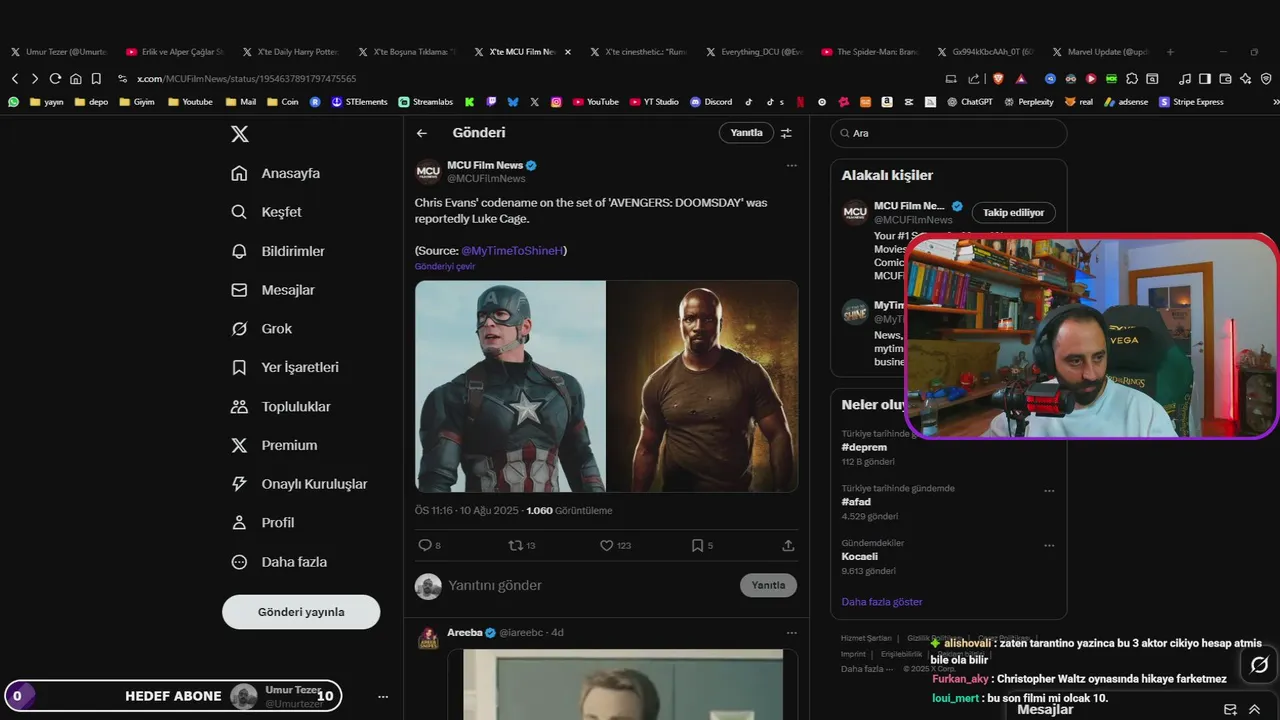Click the bookmark icon beside the home button
Image resolution: width=1280 pixels, height=720 pixels.
tap(96, 78)
